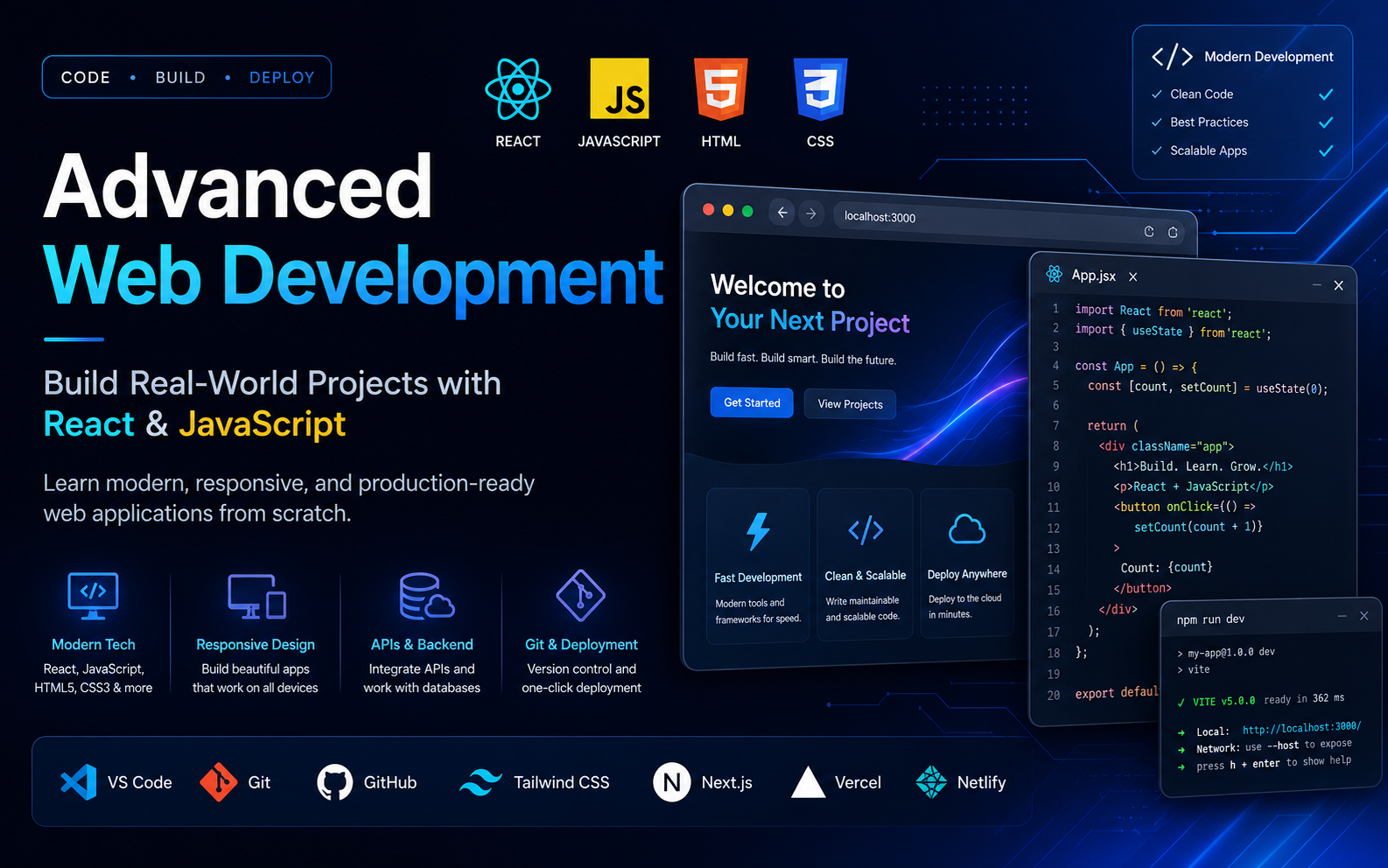Click the 'Advanced' headline word
This screenshot has width=1388, height=868.
[238, 186]
